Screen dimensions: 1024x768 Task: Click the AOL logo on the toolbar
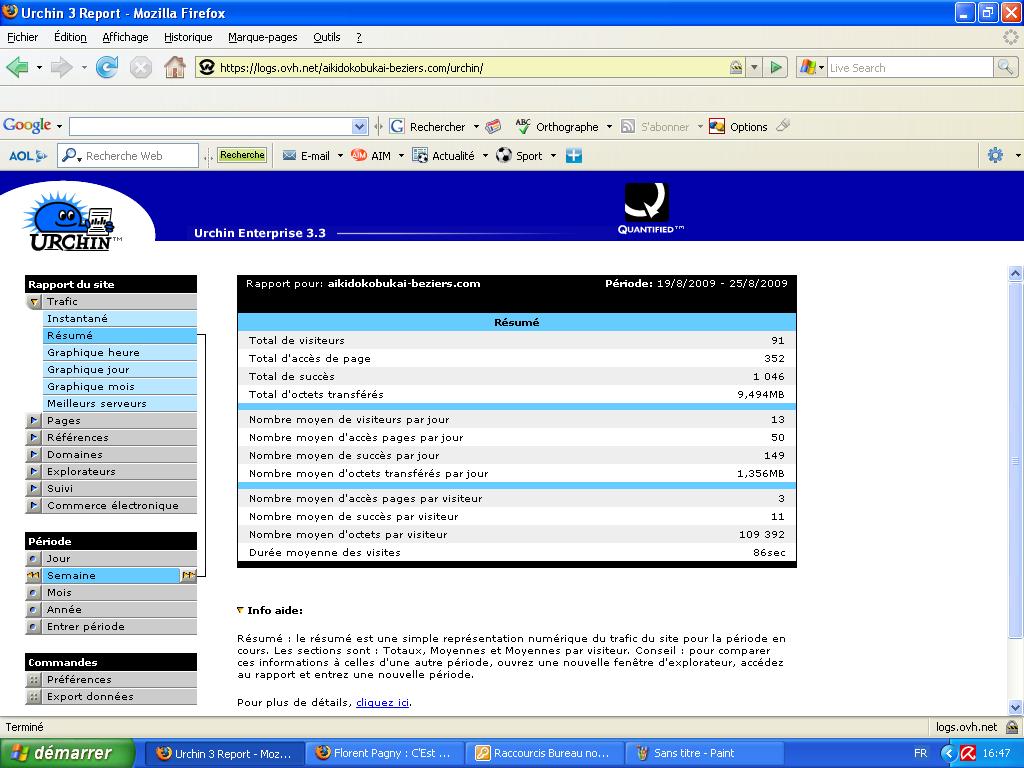pyautogui.click(x=28, y=156)
